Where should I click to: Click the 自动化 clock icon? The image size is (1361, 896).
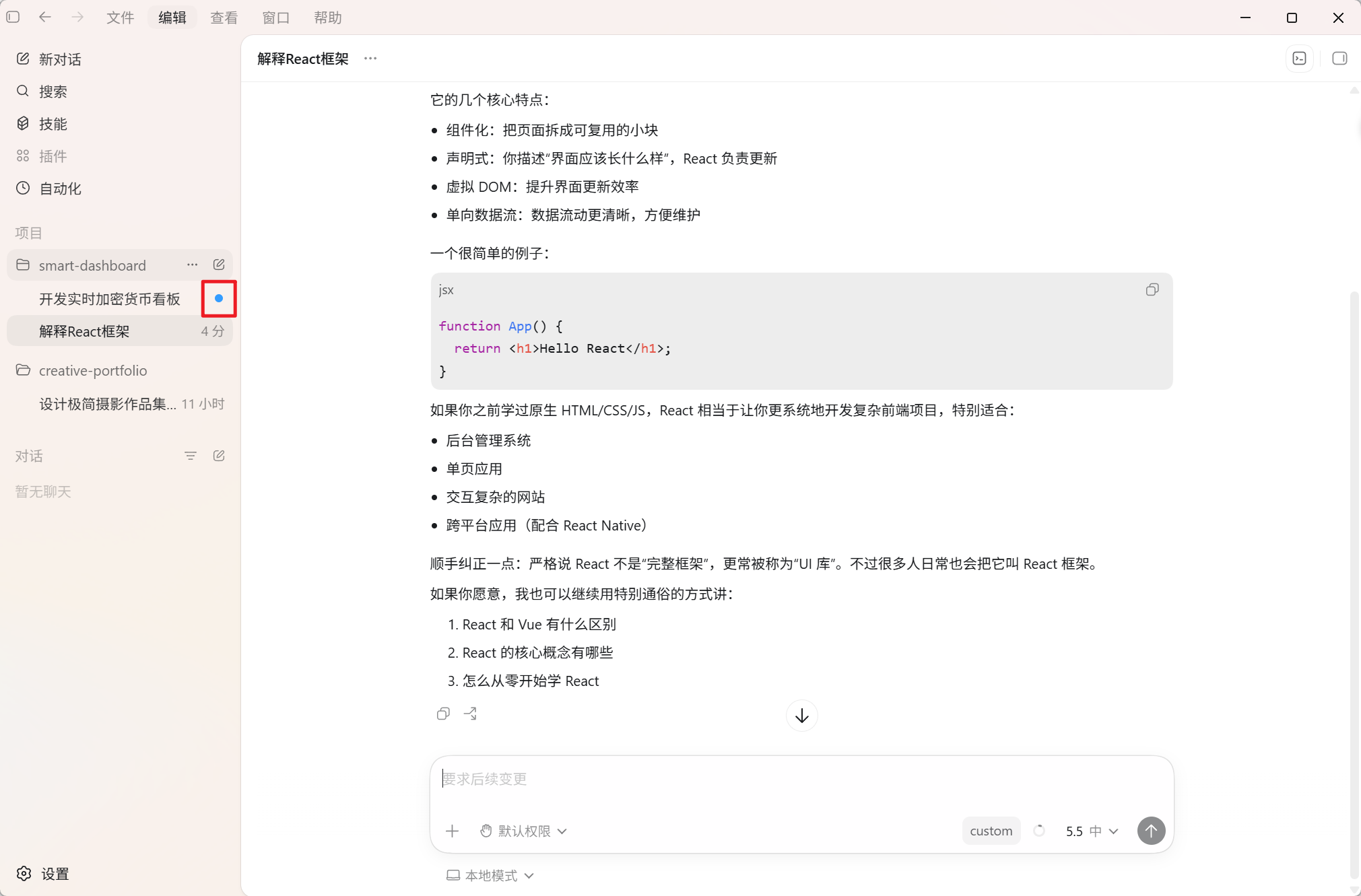(x=23, y=188)
